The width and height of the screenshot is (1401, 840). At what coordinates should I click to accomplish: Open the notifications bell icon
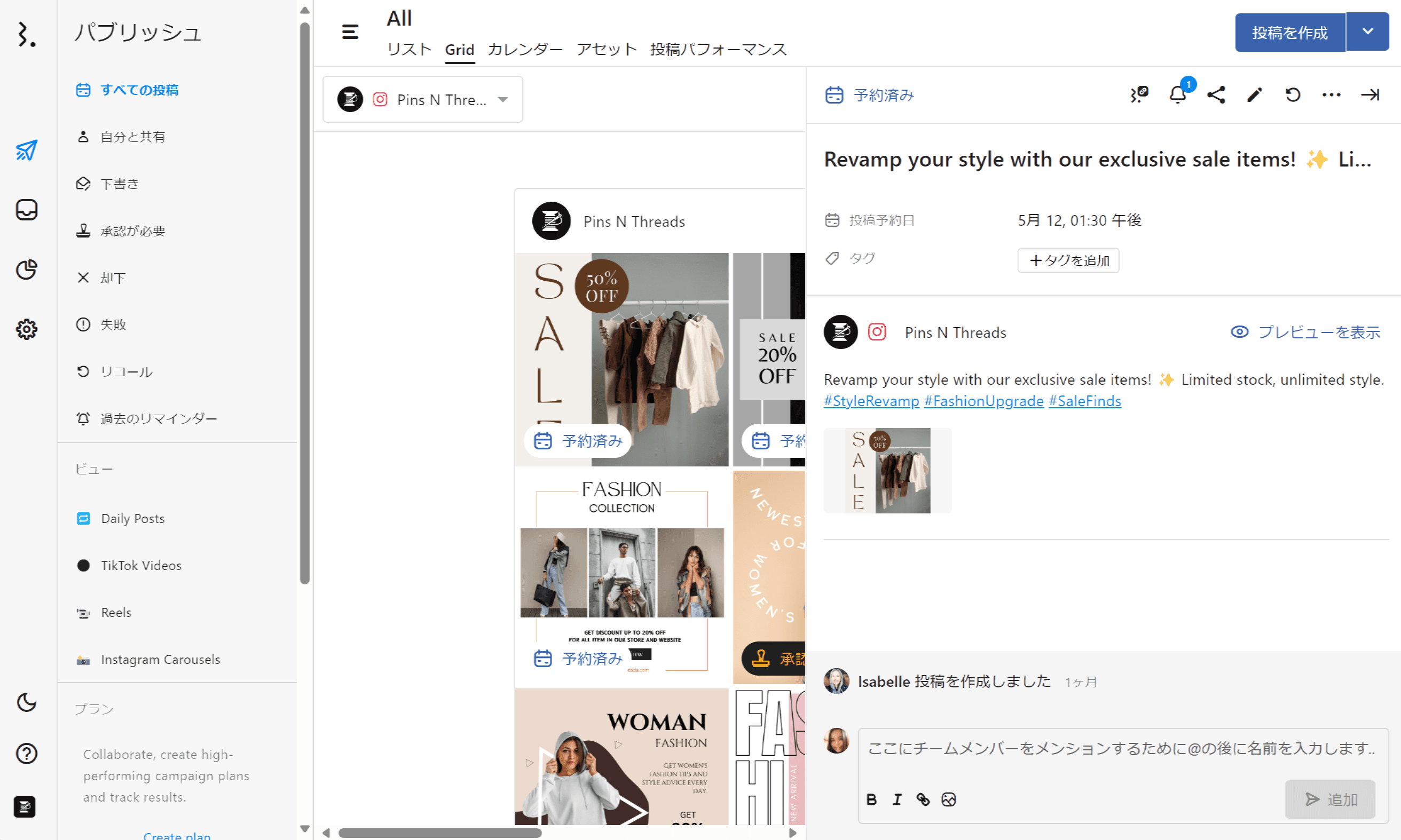click(x=1178, y=94)
